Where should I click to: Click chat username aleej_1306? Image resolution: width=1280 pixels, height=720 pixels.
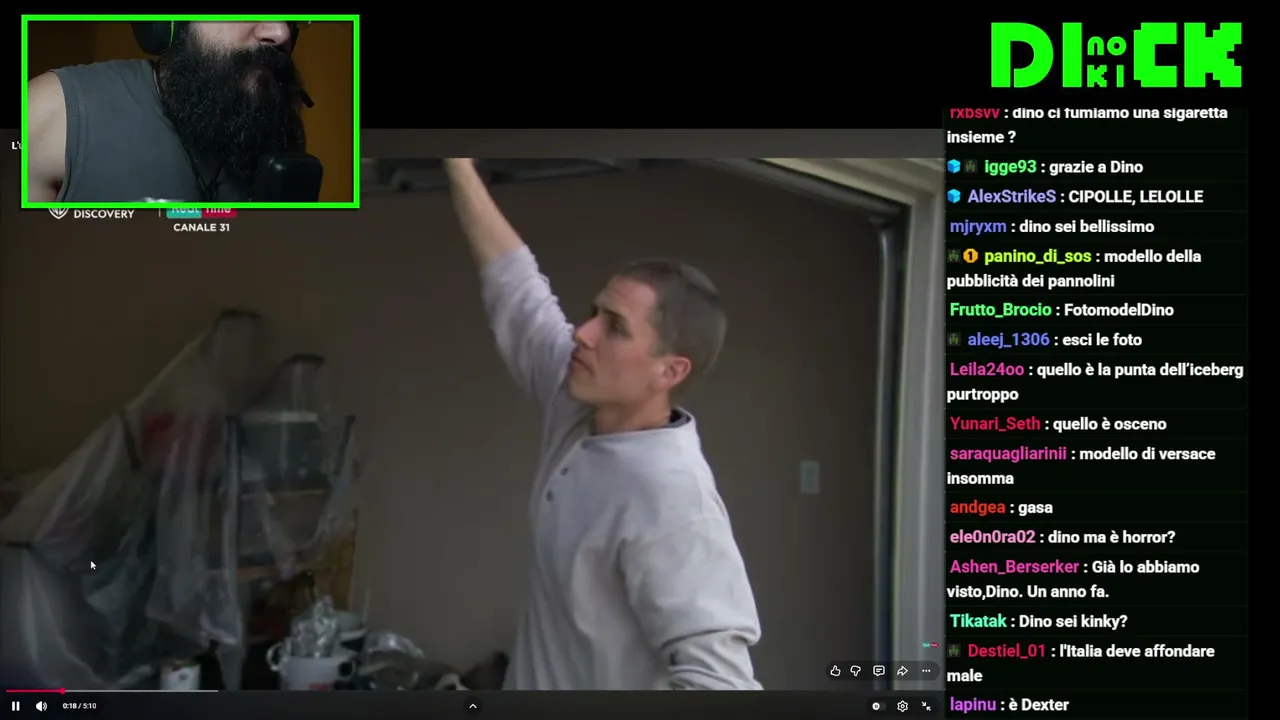pyautogui.click(x=1008, y=340)
